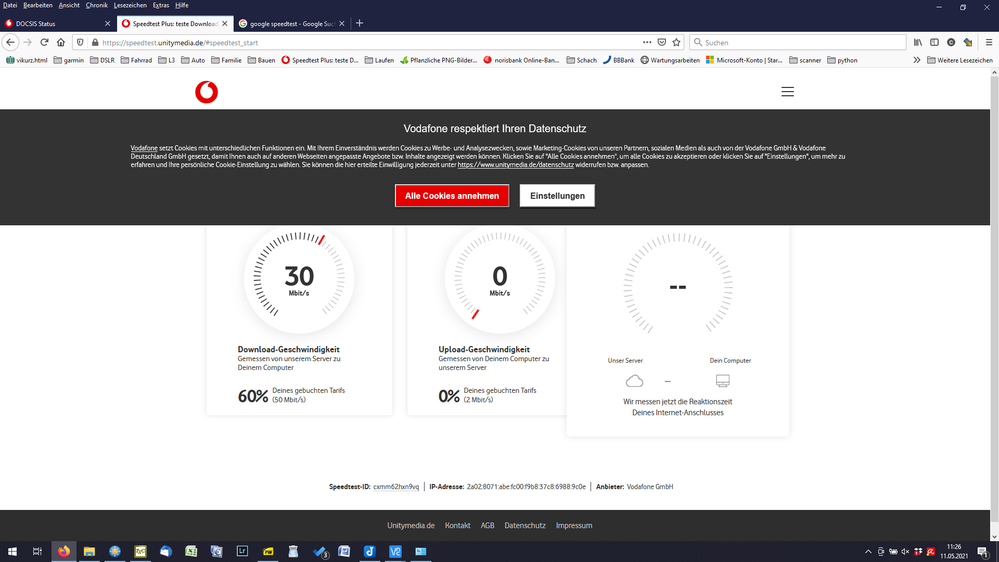Viewport: 999px width, 562px height.
Task: Open File Explorer from the taskbar
Action: 89,552
